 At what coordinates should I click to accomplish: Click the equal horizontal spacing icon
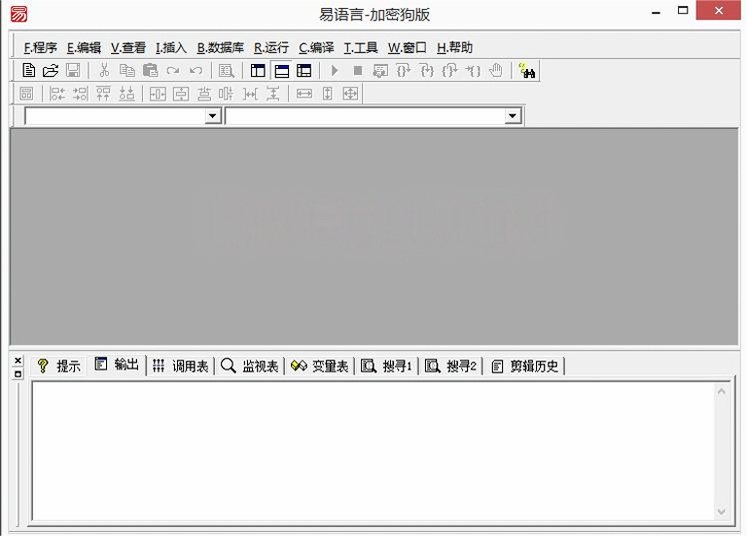pyautogui.click(x=250, y=94)
